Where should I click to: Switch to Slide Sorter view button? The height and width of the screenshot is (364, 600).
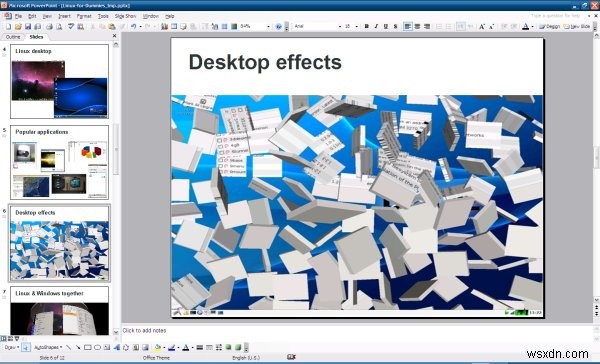click(10, 338)
